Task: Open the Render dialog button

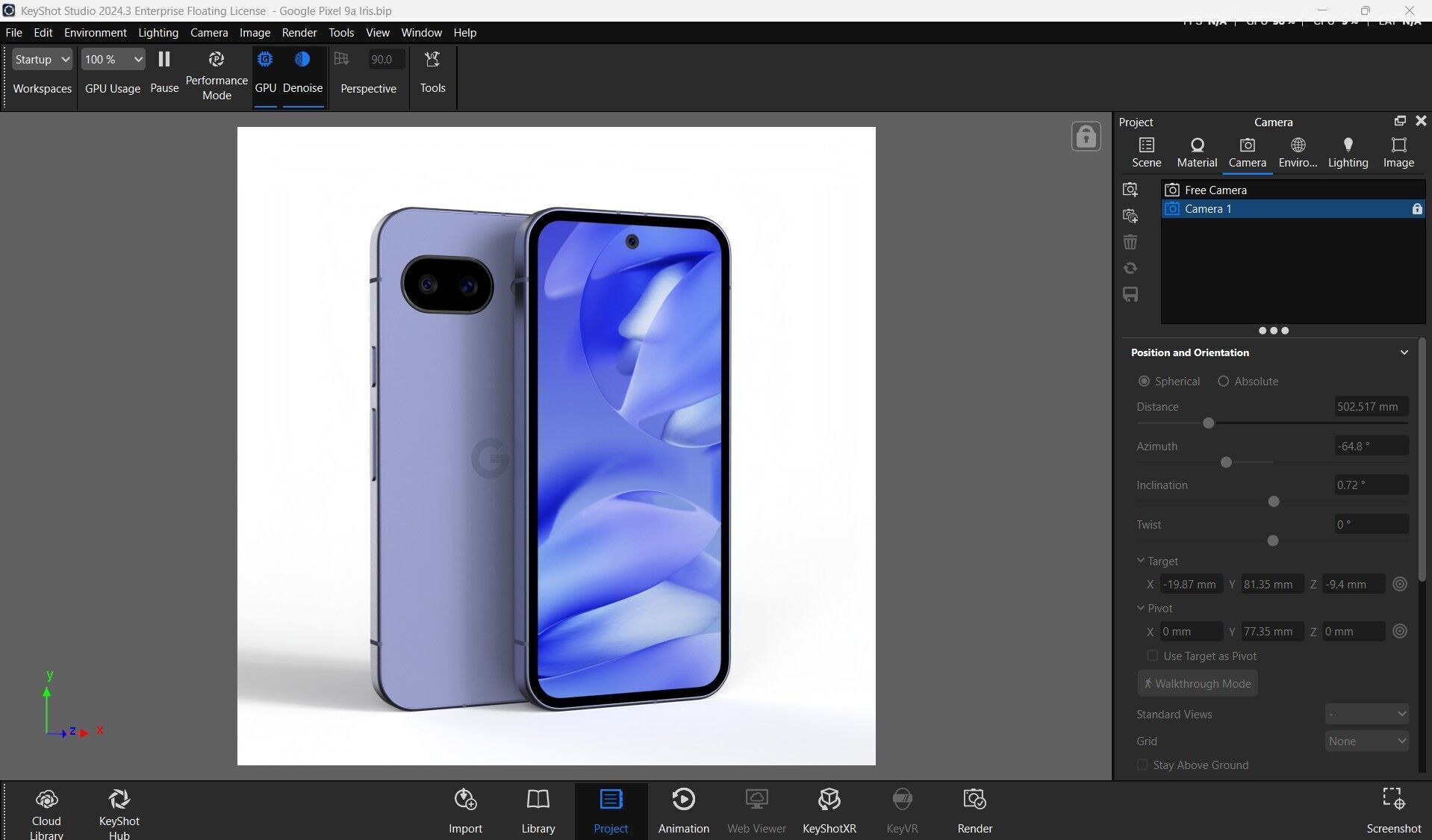Action: 974,811
